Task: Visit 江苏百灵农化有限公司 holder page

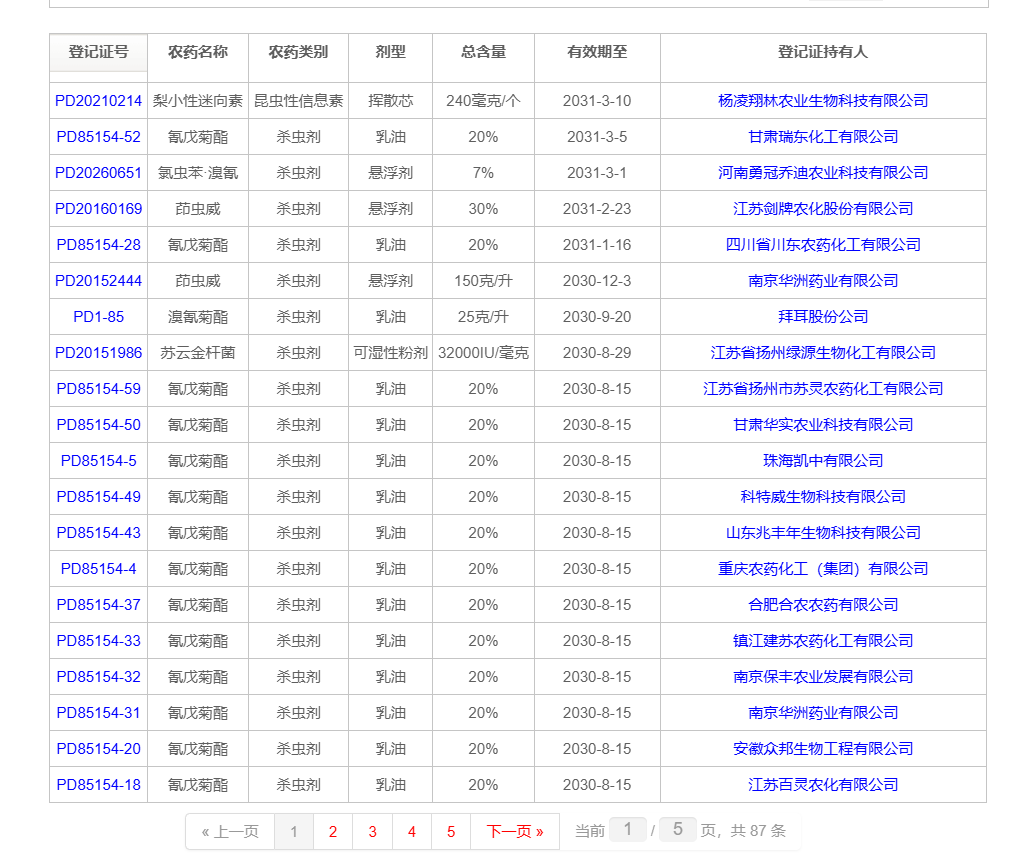Action: coord(822,785)
